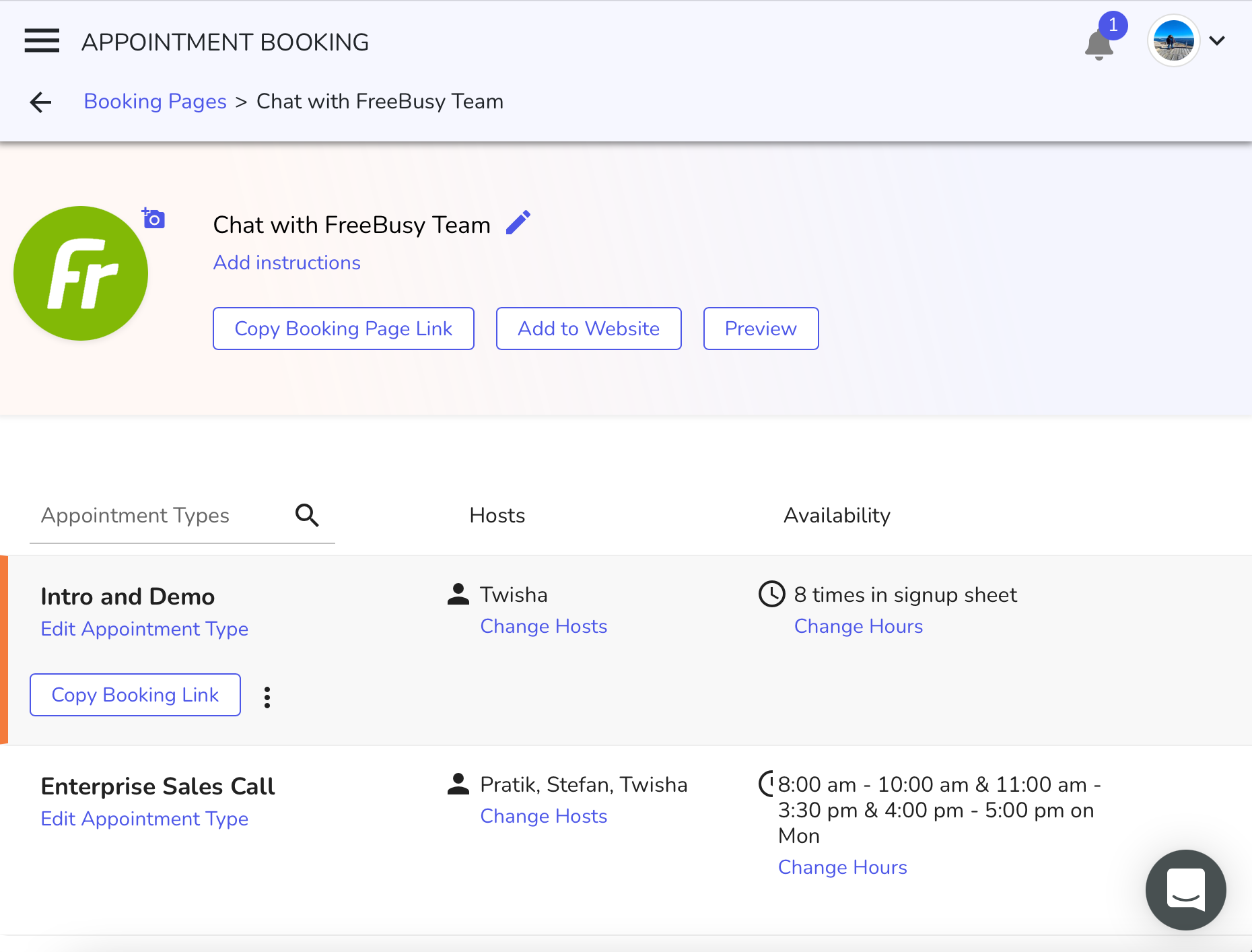The image size is (1252, 952).
Task: Open three-dot menu for Intro and Demo
Action: [267, 698]
